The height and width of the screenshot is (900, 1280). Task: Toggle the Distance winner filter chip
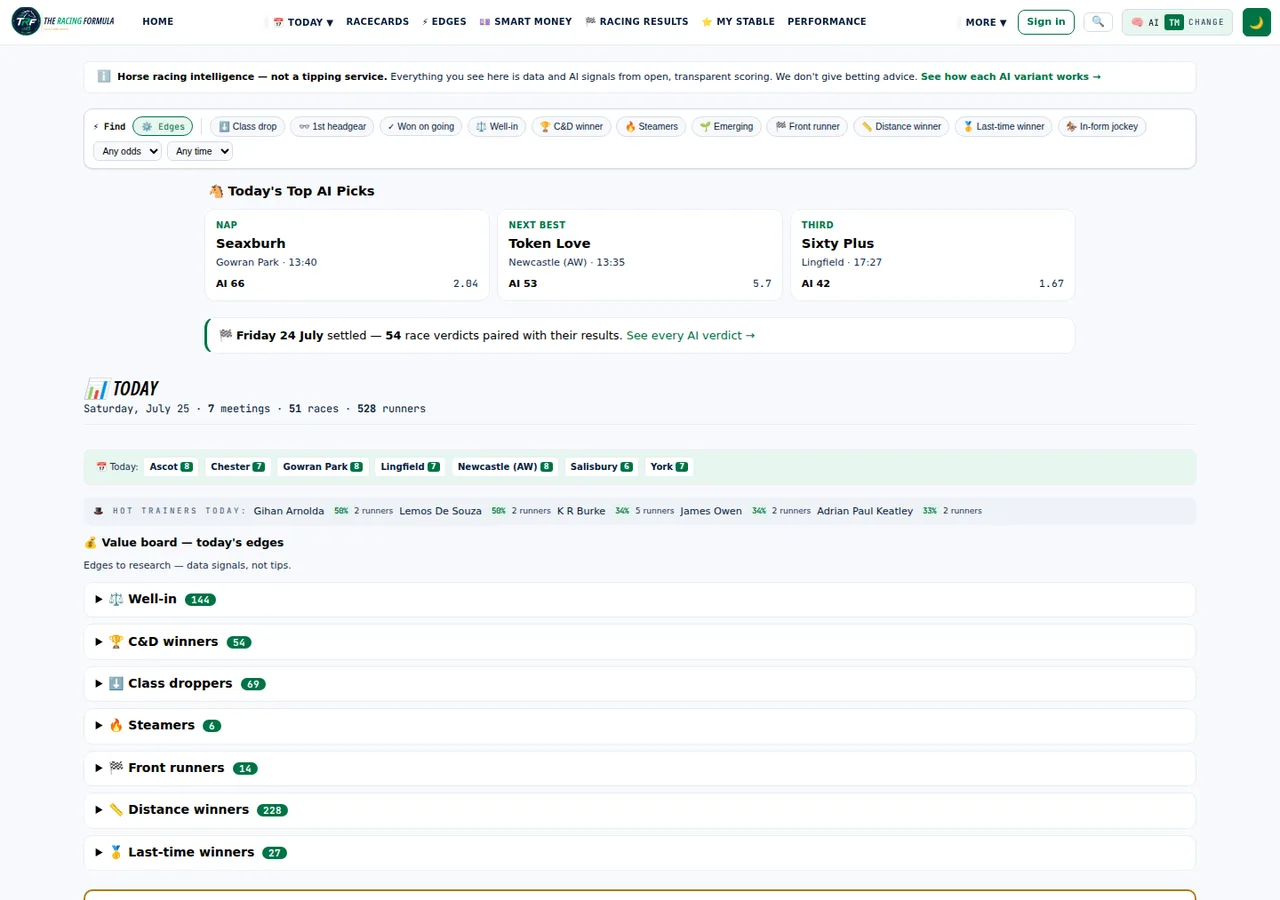[901, 126]
